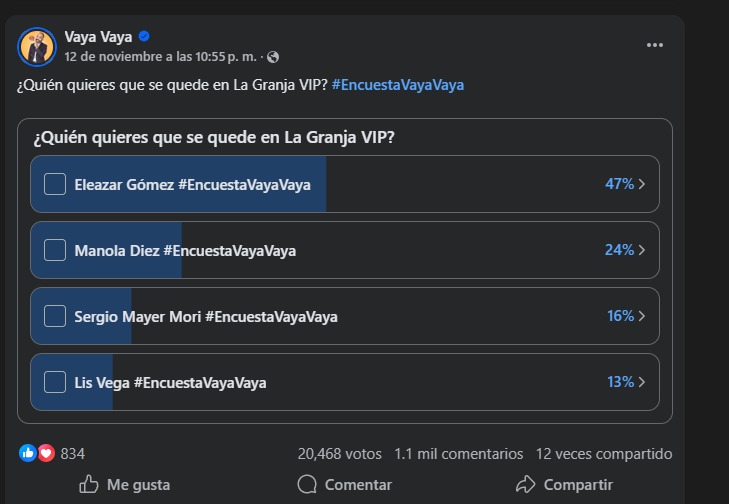
Task: Click the blue verified badge icon
Action: pyautogui.click(x=144, y=37)
